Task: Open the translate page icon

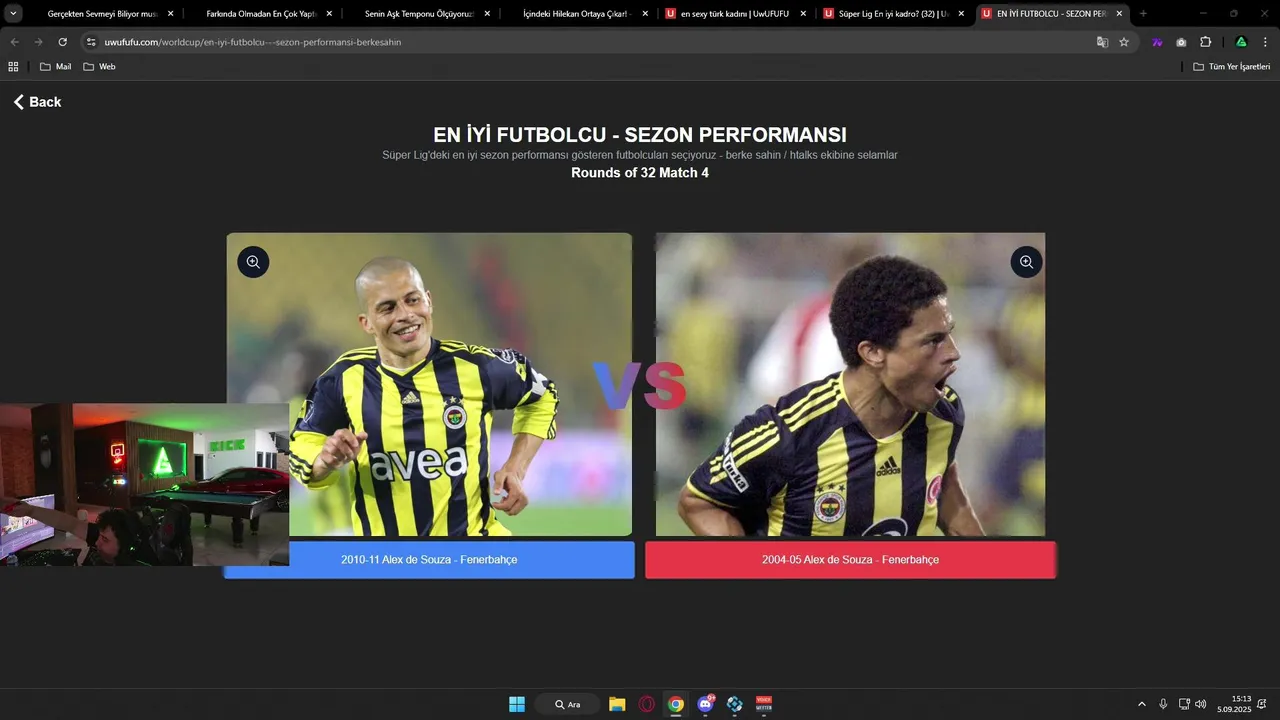Action: tap(1102, 42)
